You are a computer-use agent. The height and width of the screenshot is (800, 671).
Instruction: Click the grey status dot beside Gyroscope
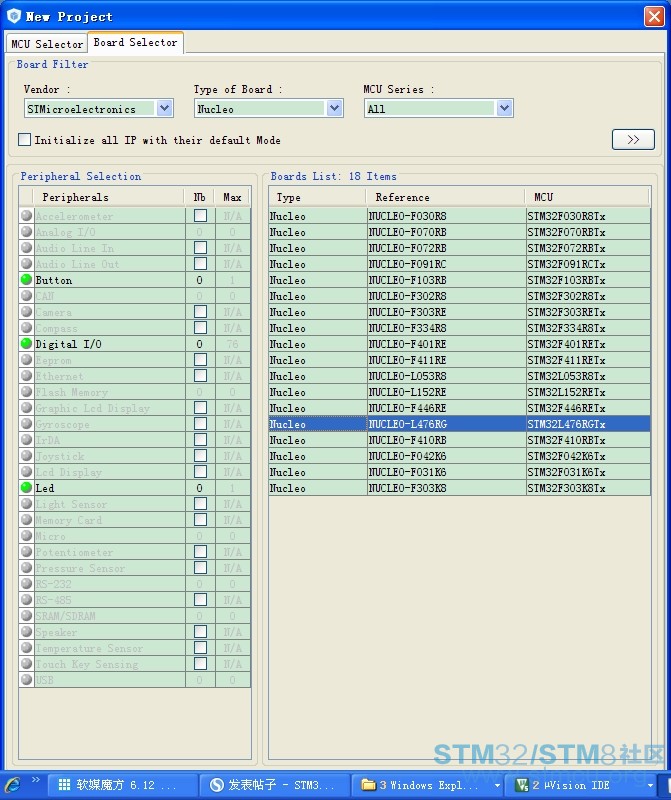pos(26,423)
